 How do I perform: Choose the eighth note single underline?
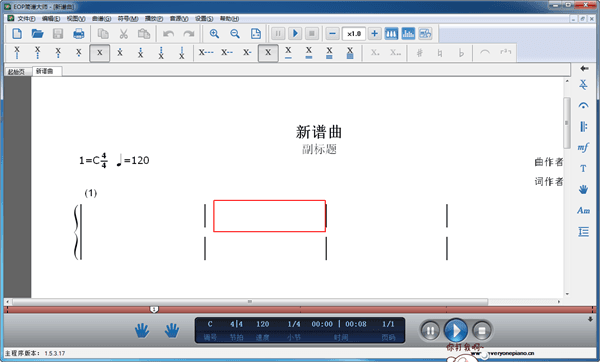pos(289,53)
